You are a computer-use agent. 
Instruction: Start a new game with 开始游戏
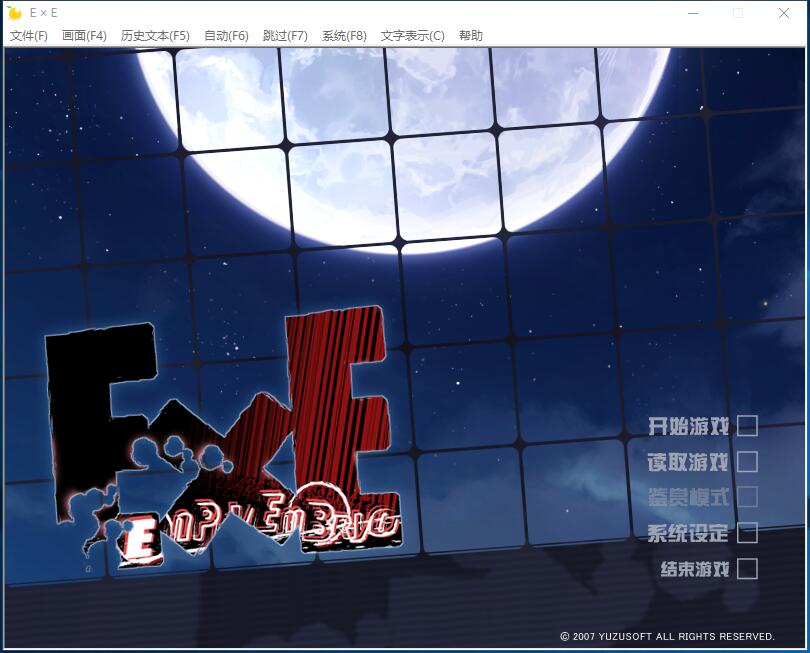(690, 426)
